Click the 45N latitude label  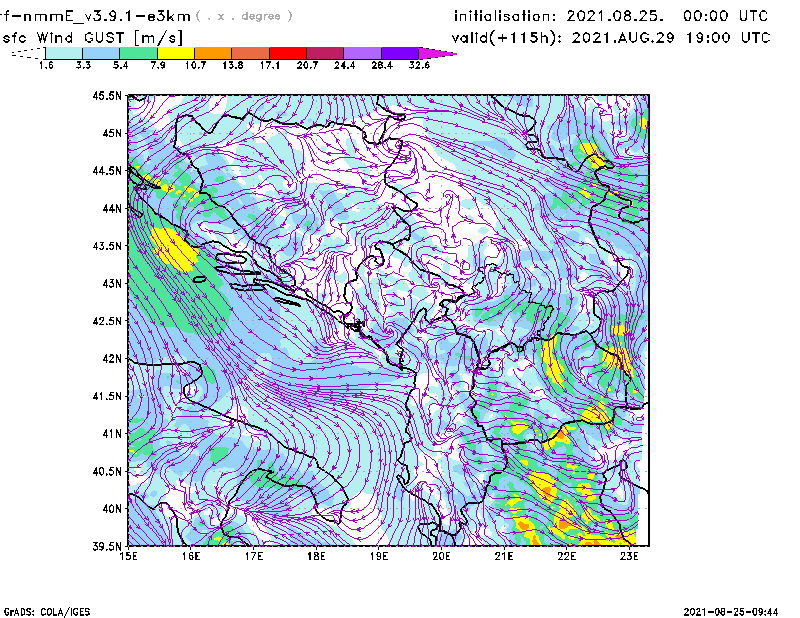(x=112, y=133)
